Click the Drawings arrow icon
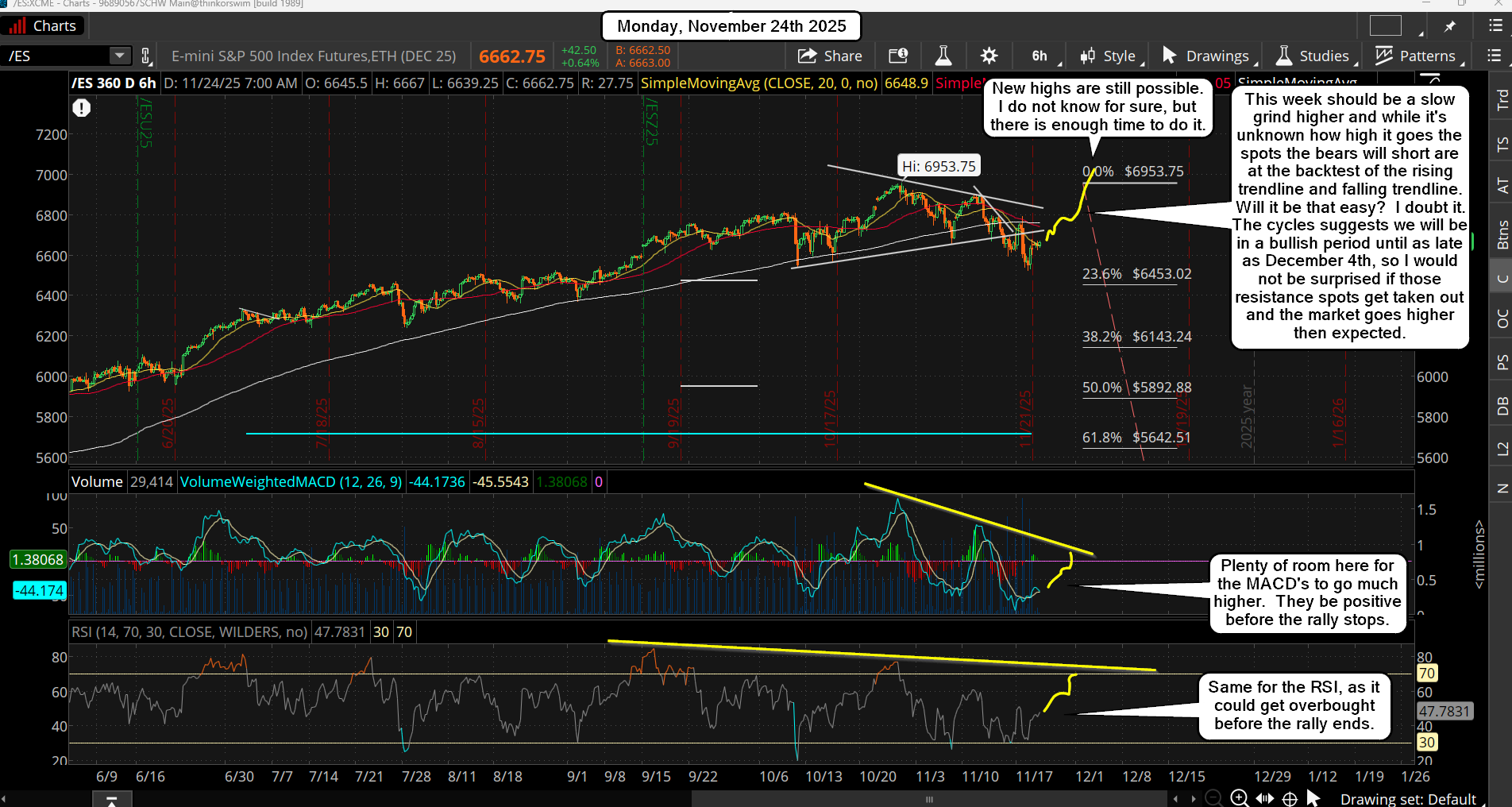The height and width of the screenshot is (807, 1512). [x=1169, y=56]
